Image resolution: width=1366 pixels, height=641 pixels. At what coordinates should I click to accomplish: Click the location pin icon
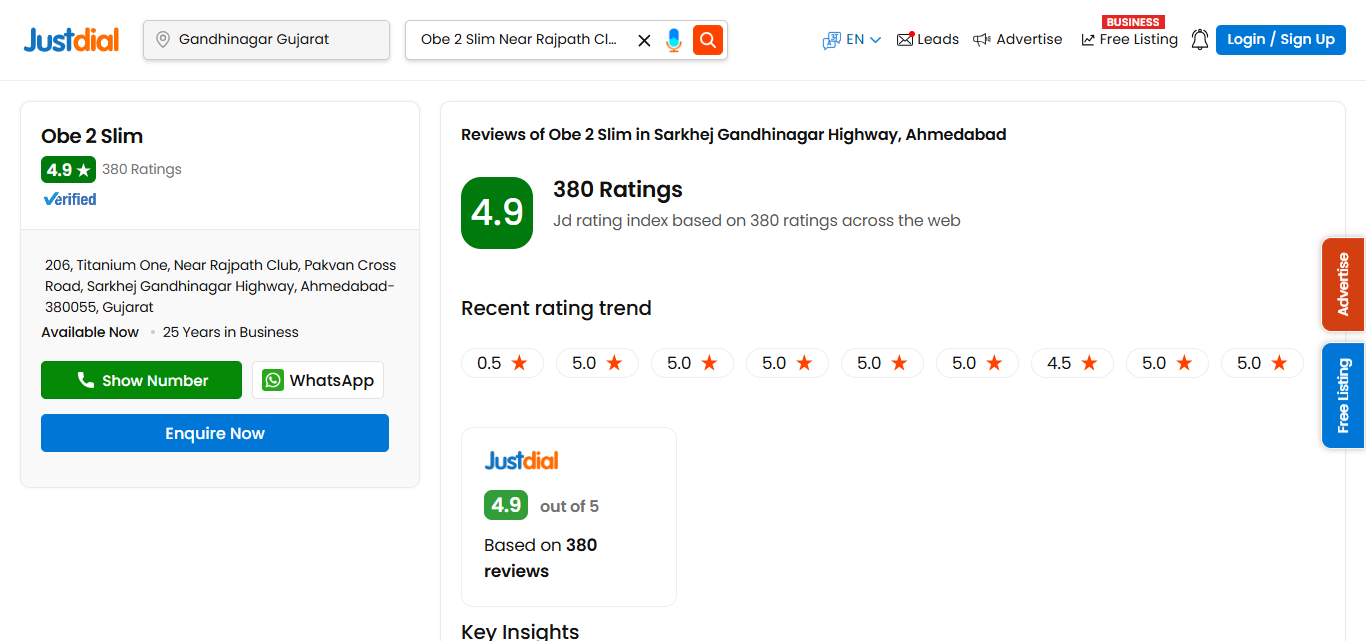pyautogui.click(x=161, y=40)
